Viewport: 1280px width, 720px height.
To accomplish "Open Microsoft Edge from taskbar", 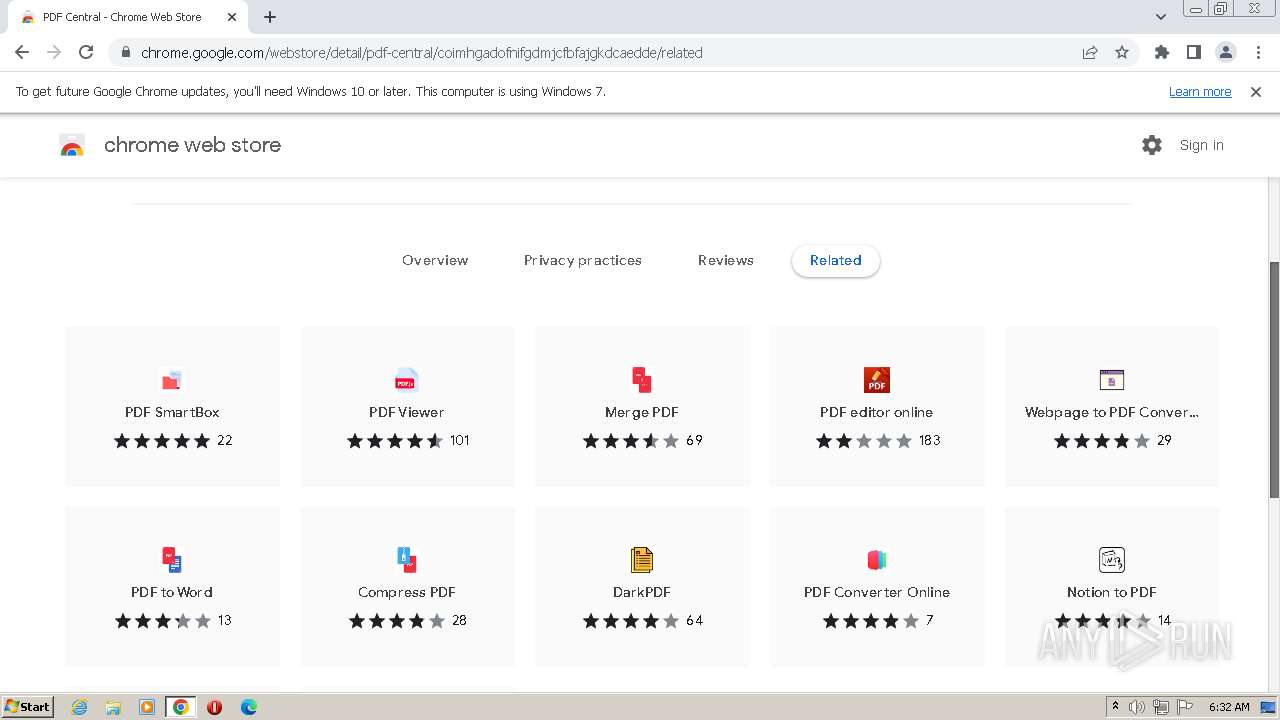I will tap(249, 707).
